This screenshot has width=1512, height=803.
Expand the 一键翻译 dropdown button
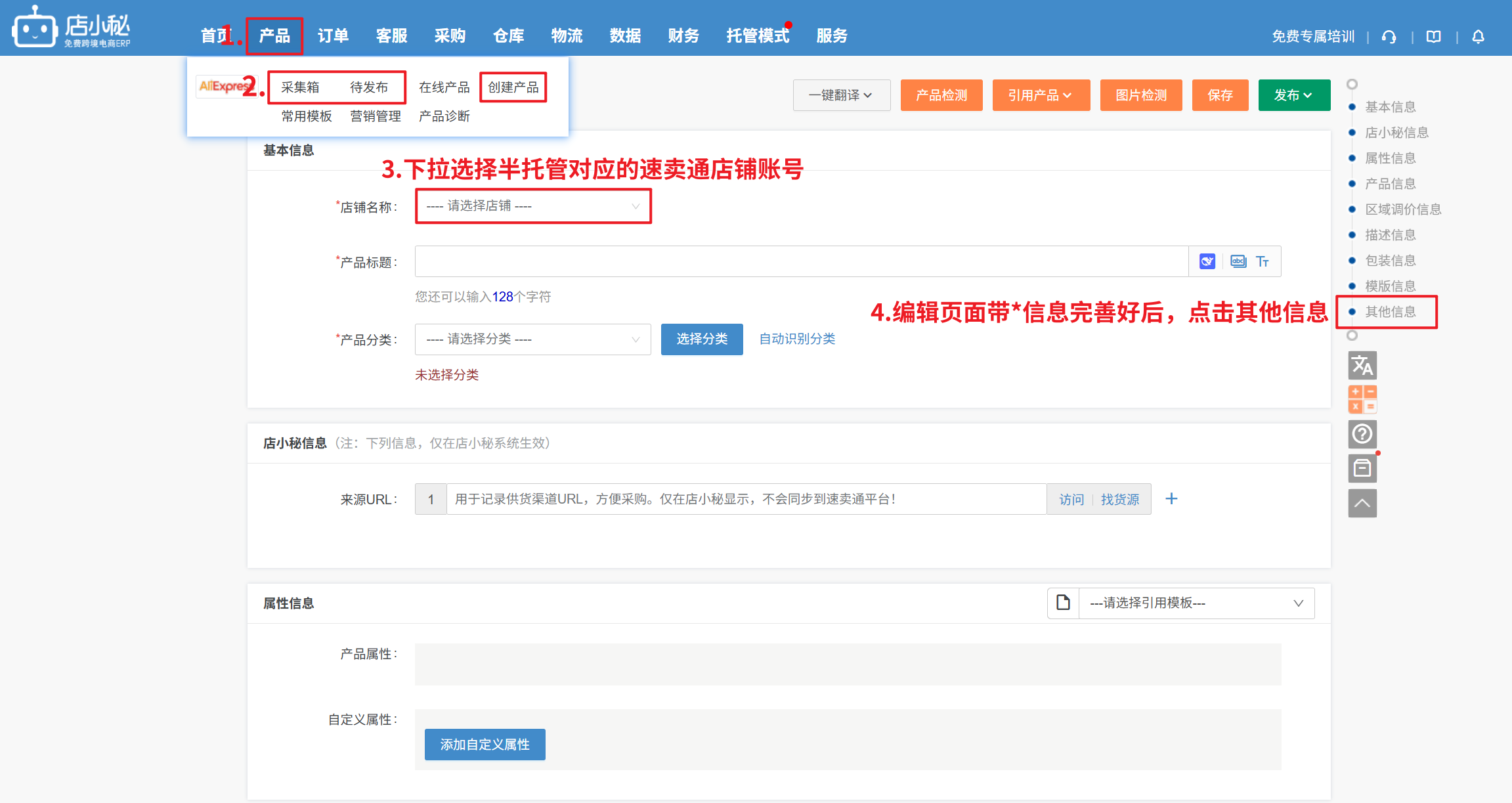841,95
